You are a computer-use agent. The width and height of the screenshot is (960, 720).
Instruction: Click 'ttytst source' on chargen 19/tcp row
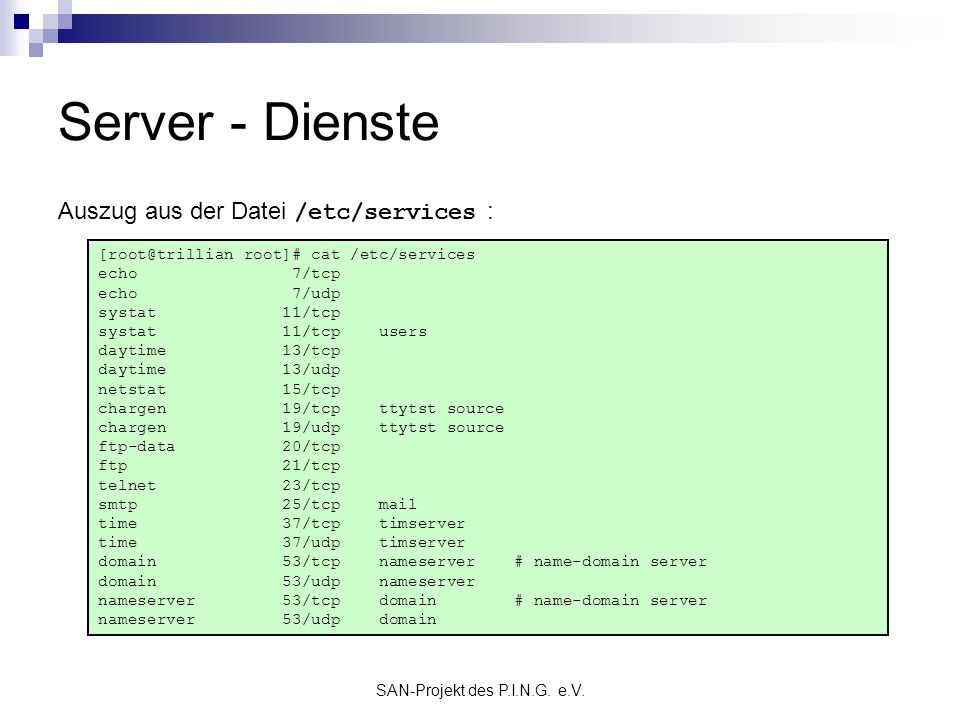tap(441, 408)
